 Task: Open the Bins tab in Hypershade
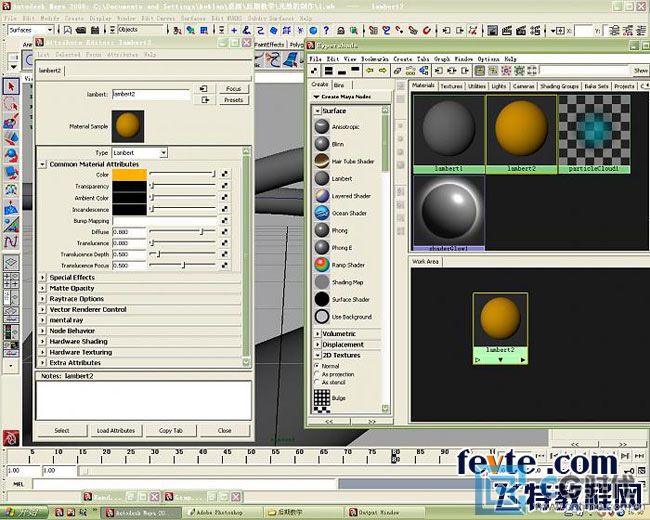click(x=339, y=85)
